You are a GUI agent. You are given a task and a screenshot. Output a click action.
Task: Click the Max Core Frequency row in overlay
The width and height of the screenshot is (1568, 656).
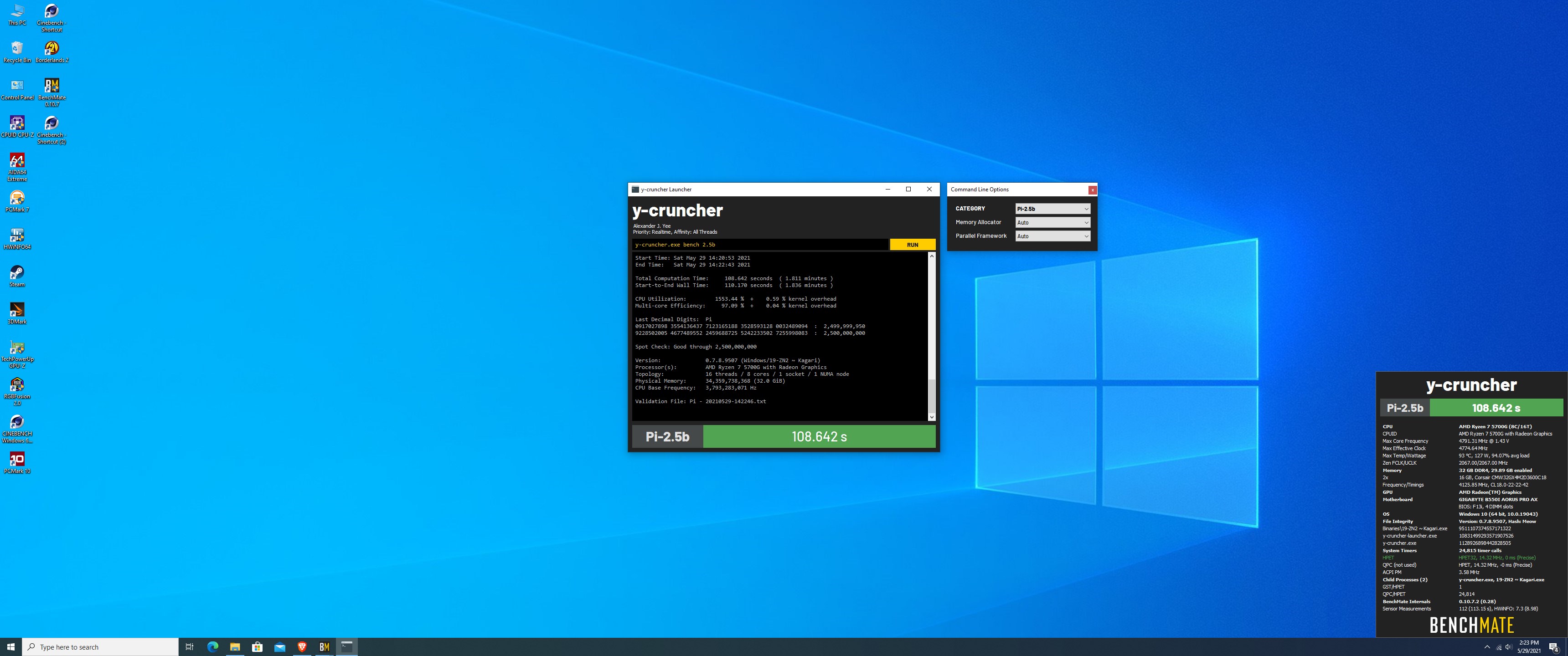1471,441
